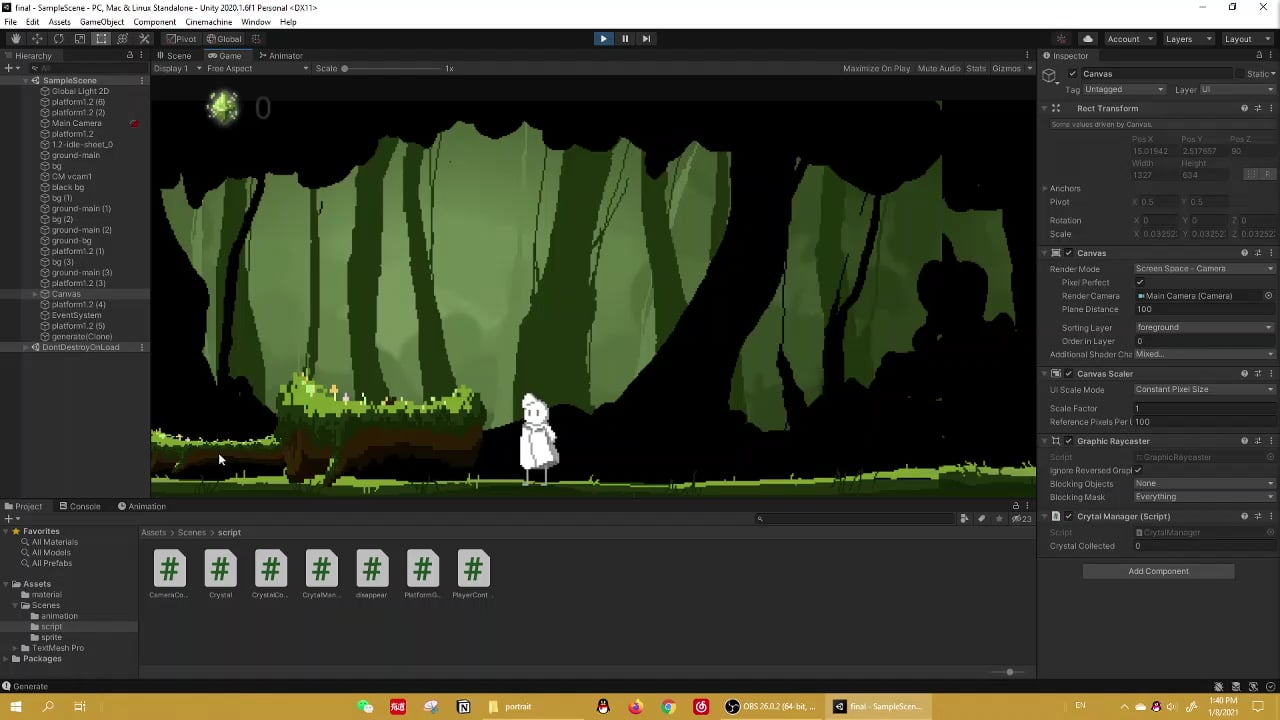Pick Render Camera object selector
The image size is (1280, 720).
tap(1269, 296)
